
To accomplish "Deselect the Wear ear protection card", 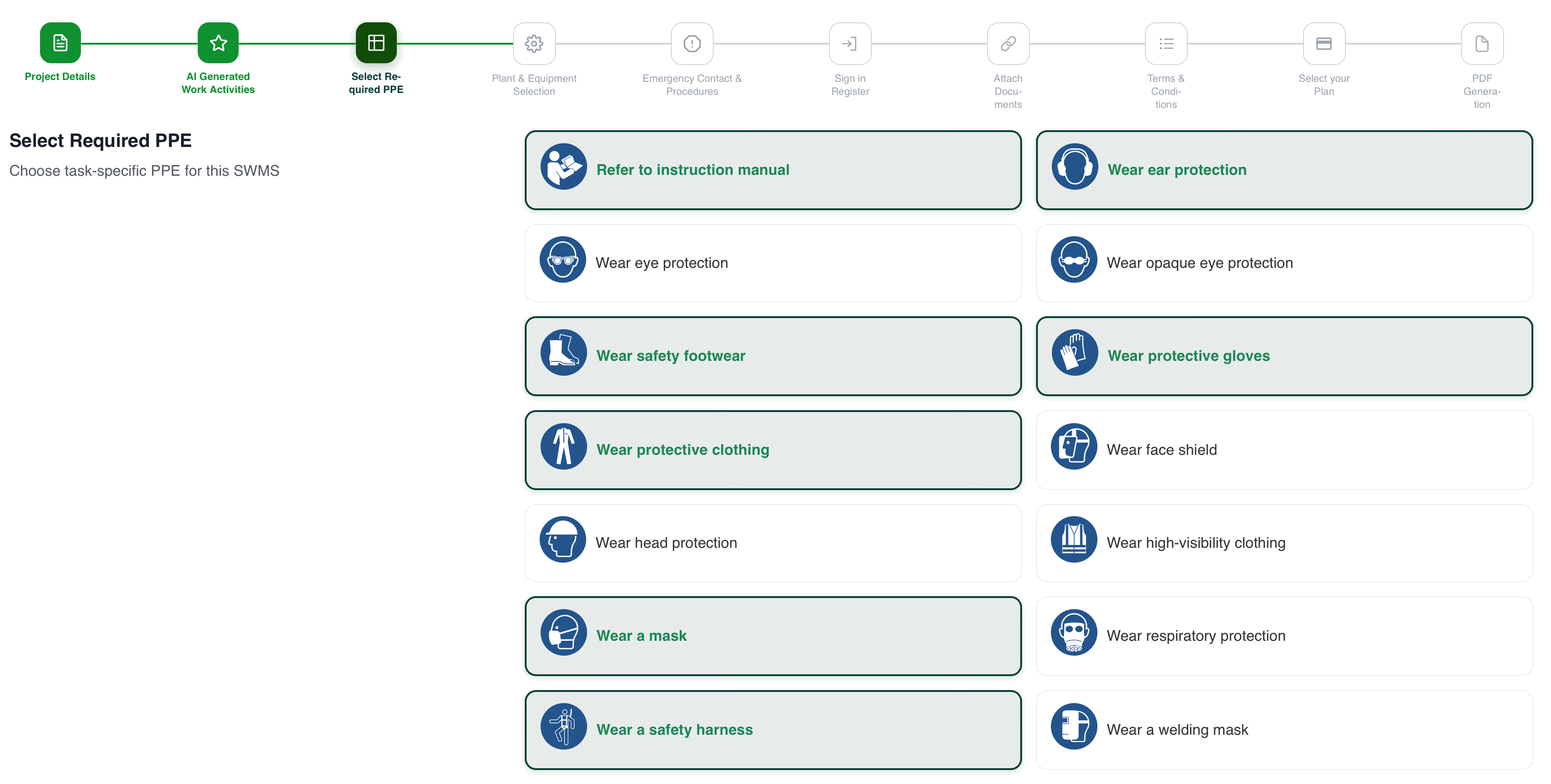I will [1284, 170].
